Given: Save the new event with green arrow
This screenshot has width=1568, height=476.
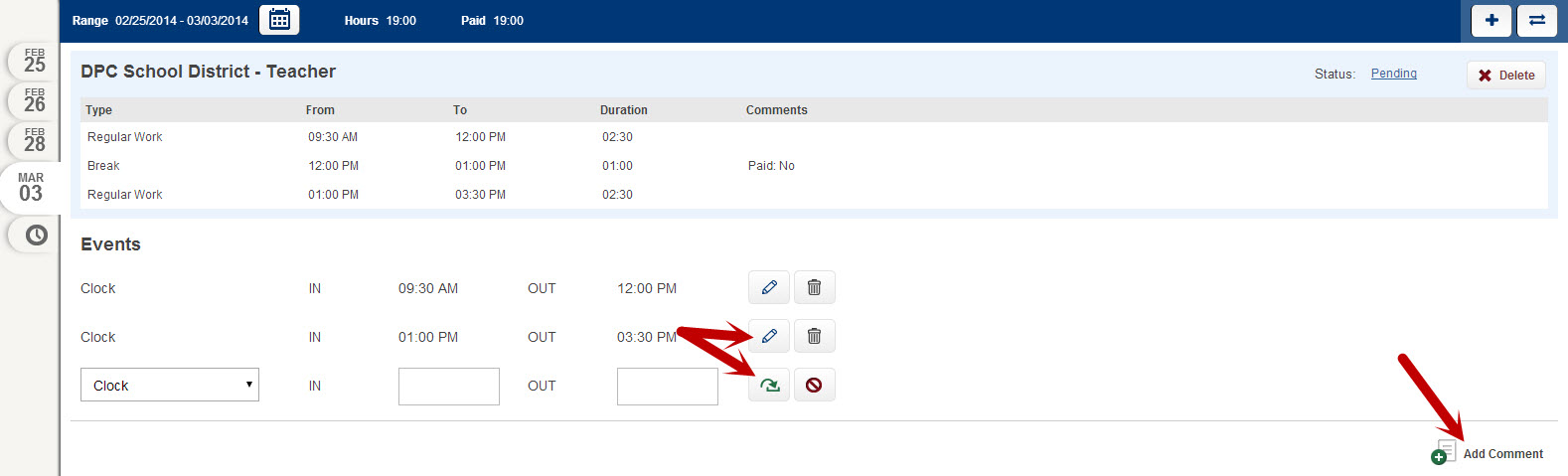Looking at the screenshot, I should pyautogui.click(x=769, y=385).
